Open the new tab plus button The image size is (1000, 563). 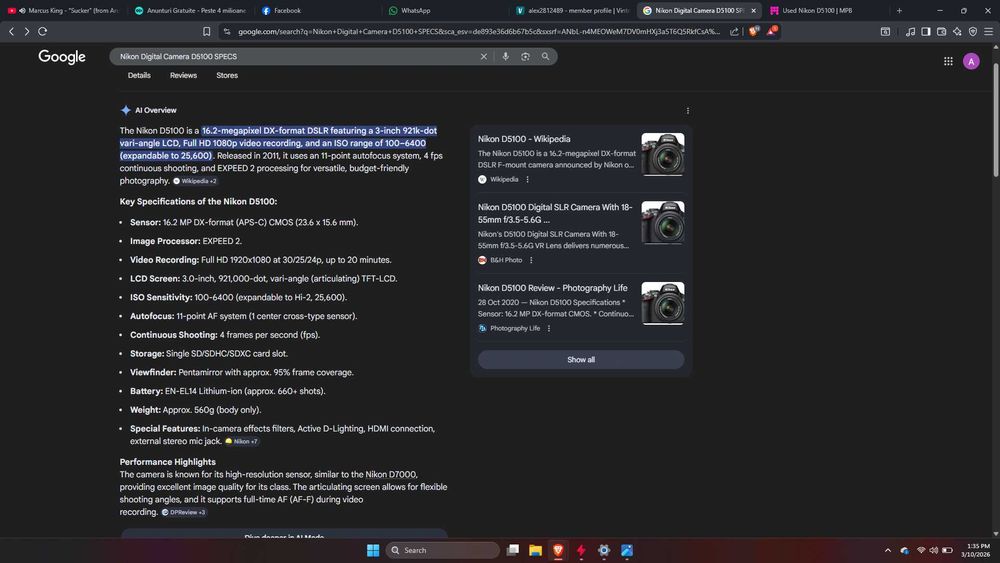tap(899, 10)
